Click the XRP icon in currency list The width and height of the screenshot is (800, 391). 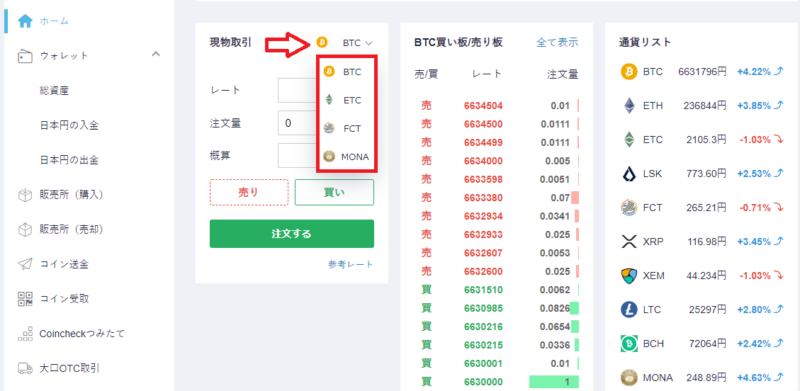629,241
